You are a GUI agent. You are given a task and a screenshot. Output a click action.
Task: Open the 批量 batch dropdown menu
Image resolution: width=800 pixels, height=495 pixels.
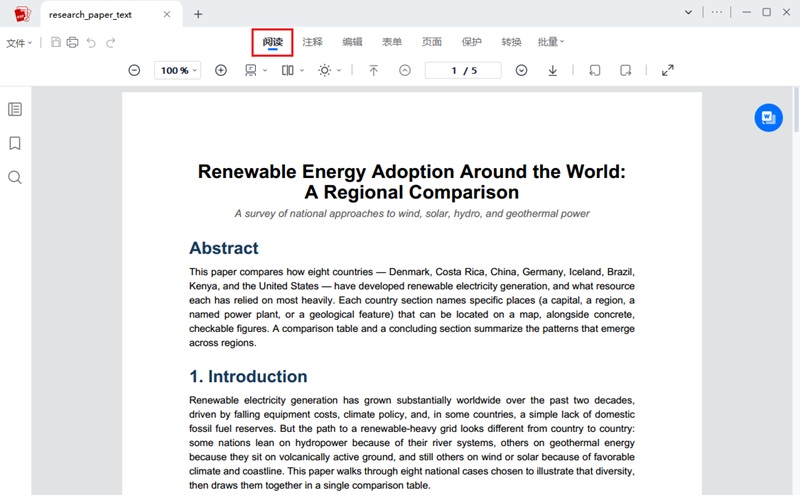pos(551,42)
